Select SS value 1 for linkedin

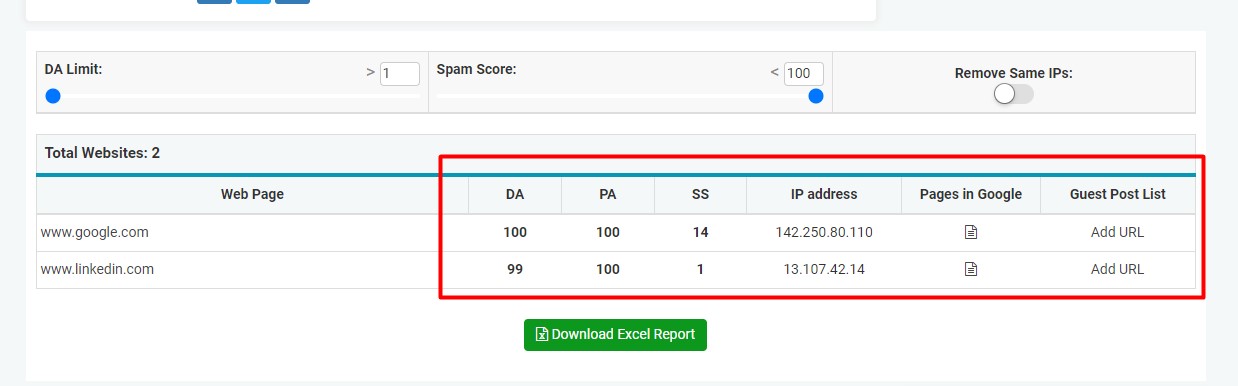pyautogui.click(x=700, y=269)
